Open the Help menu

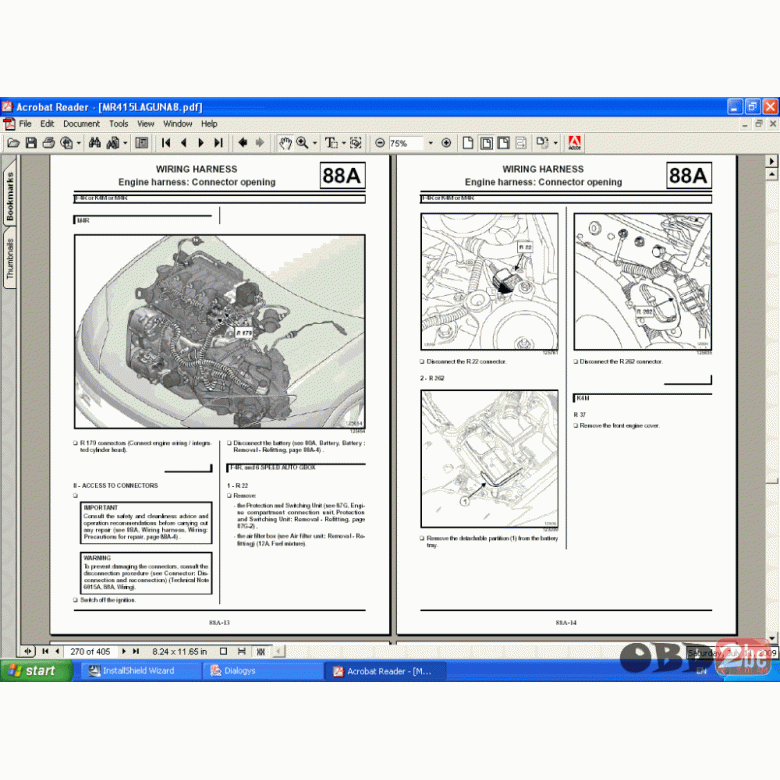click(x=209, y=124)
